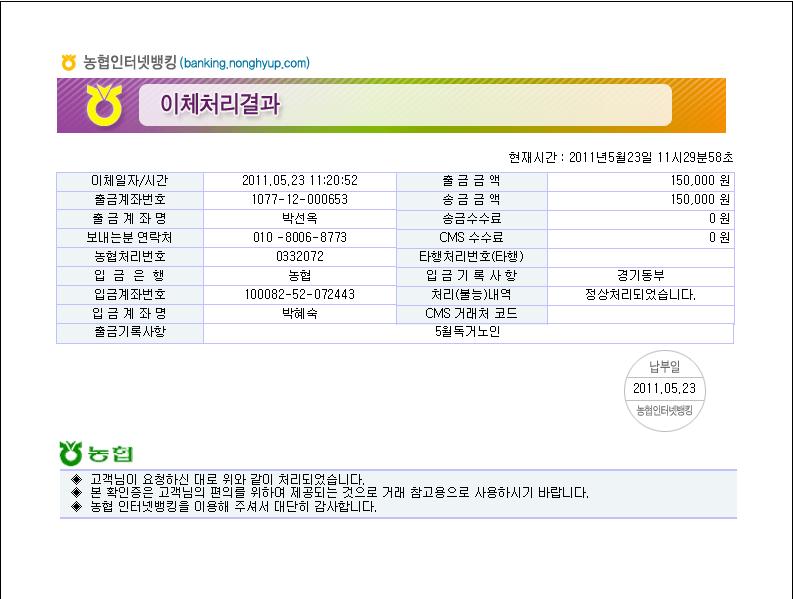Select the 출 금 금 액 label
Screen dimensions: 793x599
(x=471, y=181)
